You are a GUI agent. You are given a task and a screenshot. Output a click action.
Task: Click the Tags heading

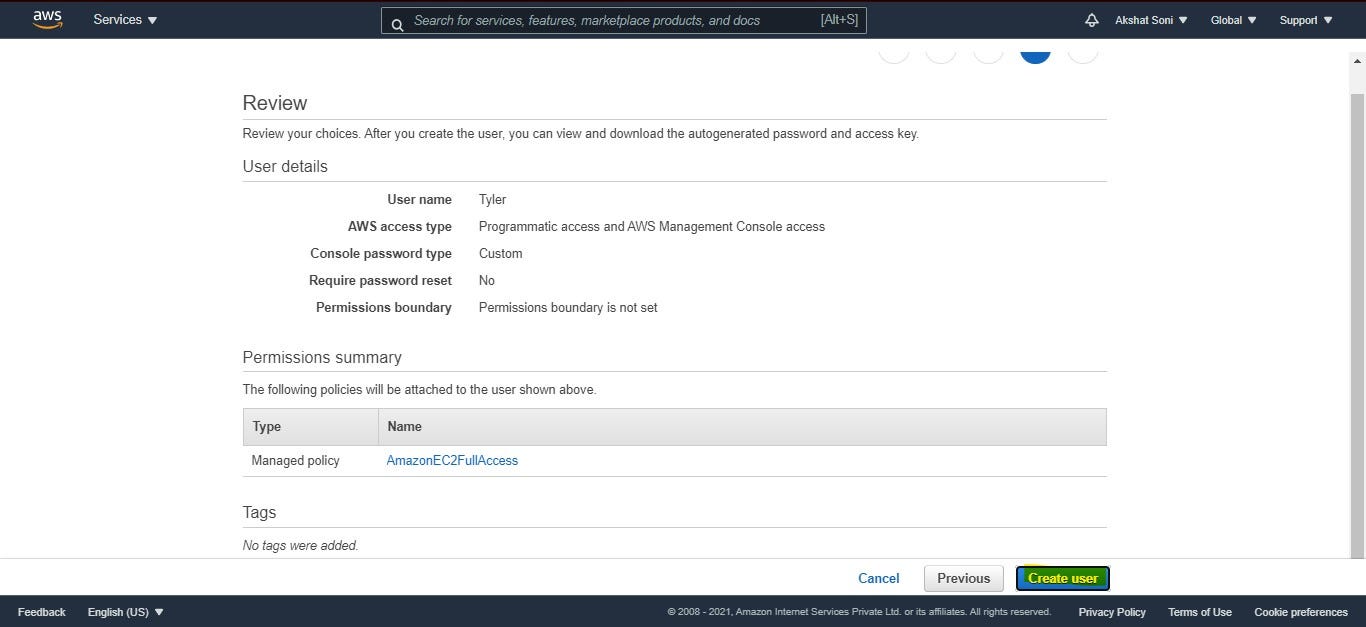[259, 513]
